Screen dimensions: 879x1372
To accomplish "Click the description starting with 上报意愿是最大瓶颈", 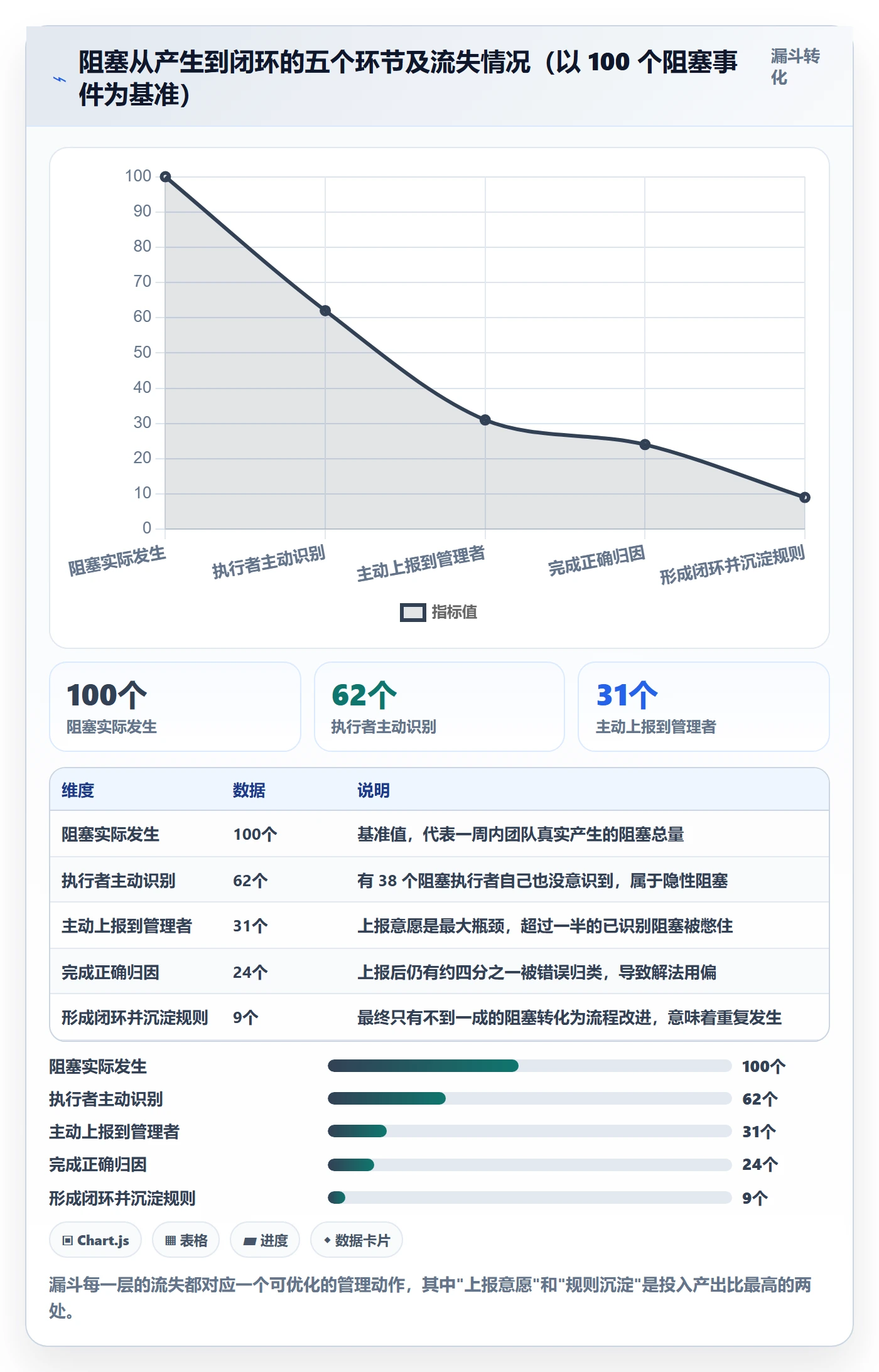I will tap(545, 926).
